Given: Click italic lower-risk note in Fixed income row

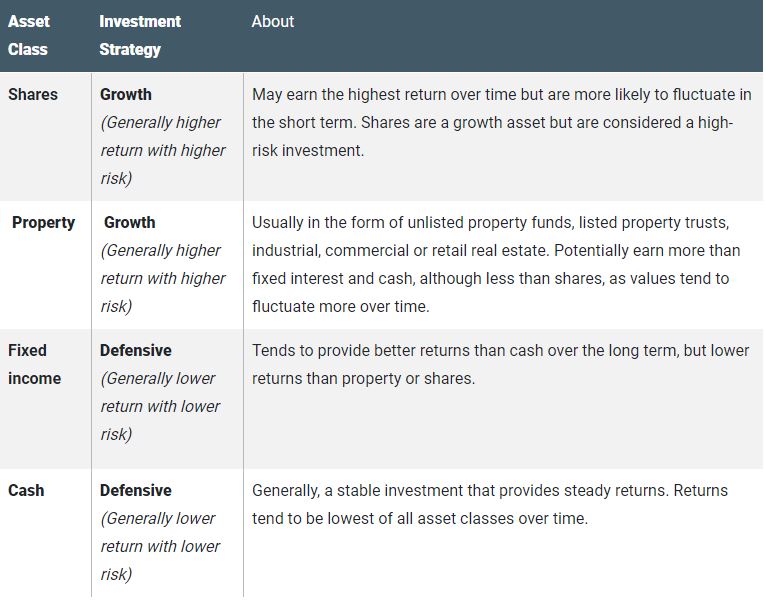Looking at the screenshot, I should [x=160, y=407].
